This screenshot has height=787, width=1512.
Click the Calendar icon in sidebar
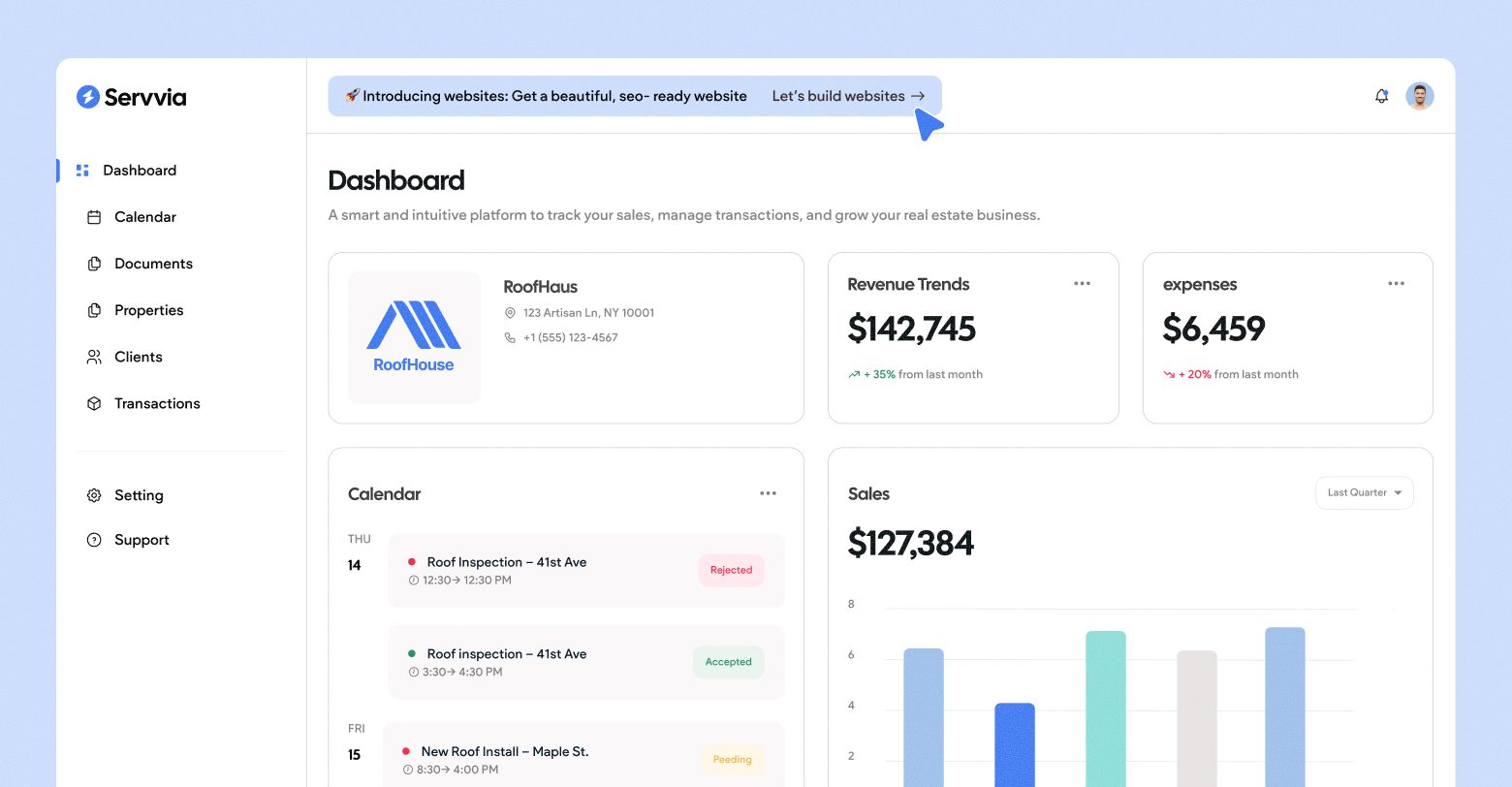(94, 217)
